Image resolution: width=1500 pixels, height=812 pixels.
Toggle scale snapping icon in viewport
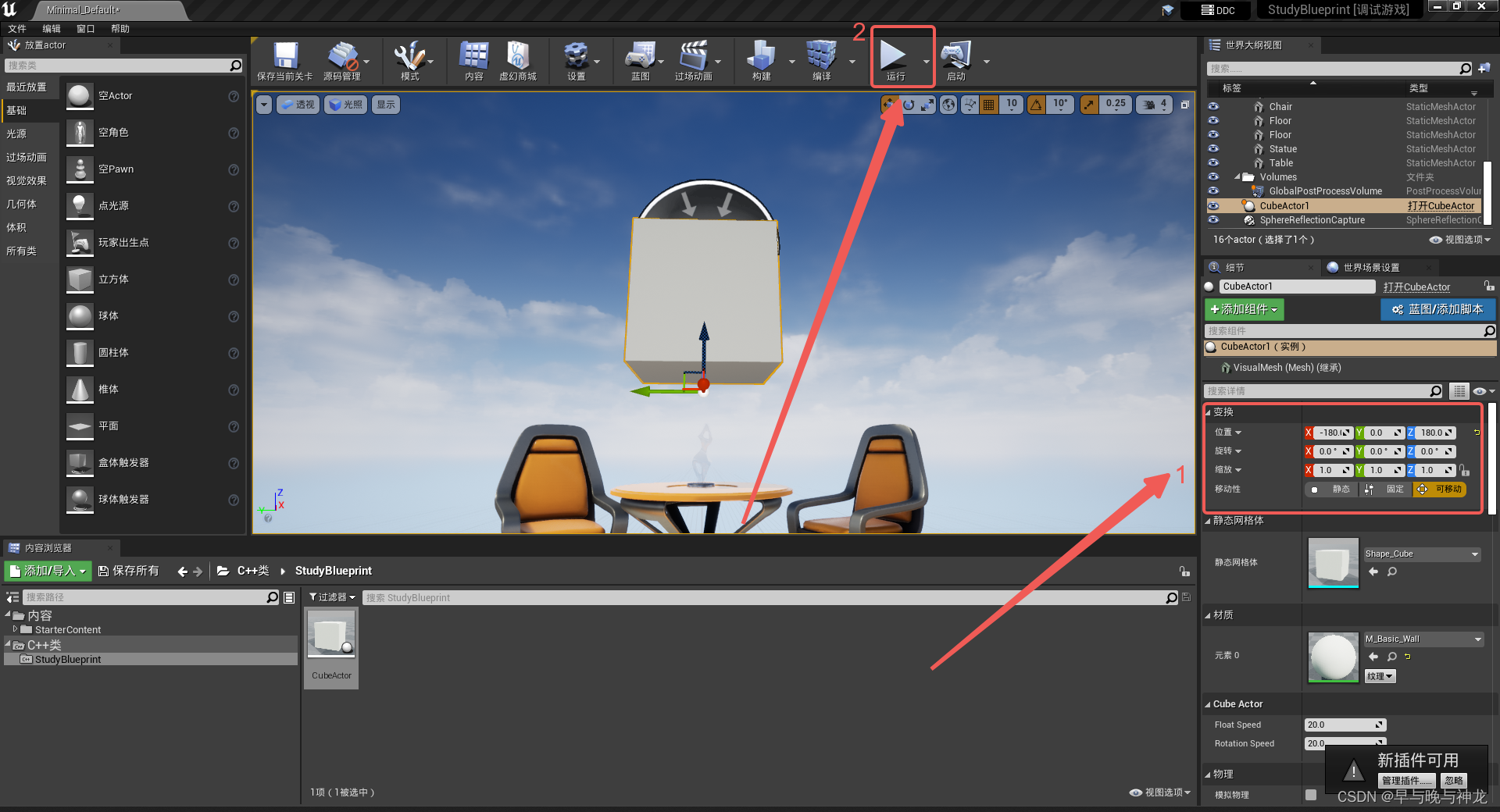[1089, 105]
